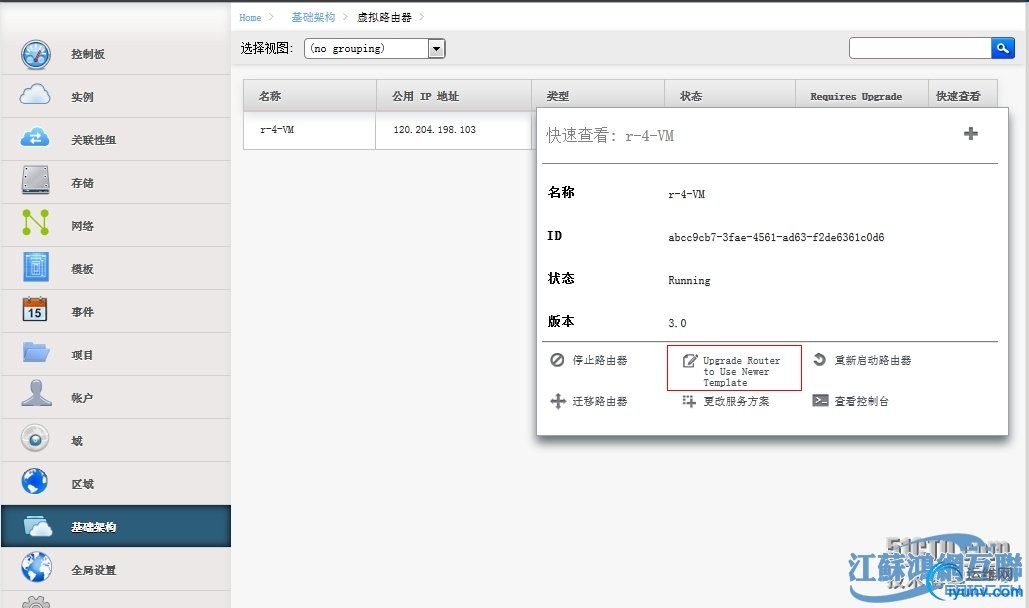Click the 帐户 user icon

pos(36,394)
